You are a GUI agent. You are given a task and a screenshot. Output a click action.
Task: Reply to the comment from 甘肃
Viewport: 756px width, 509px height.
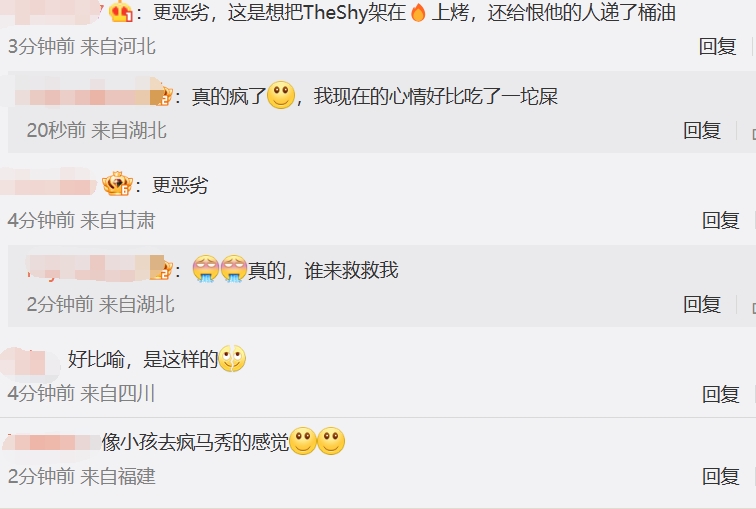click(721, 220)
